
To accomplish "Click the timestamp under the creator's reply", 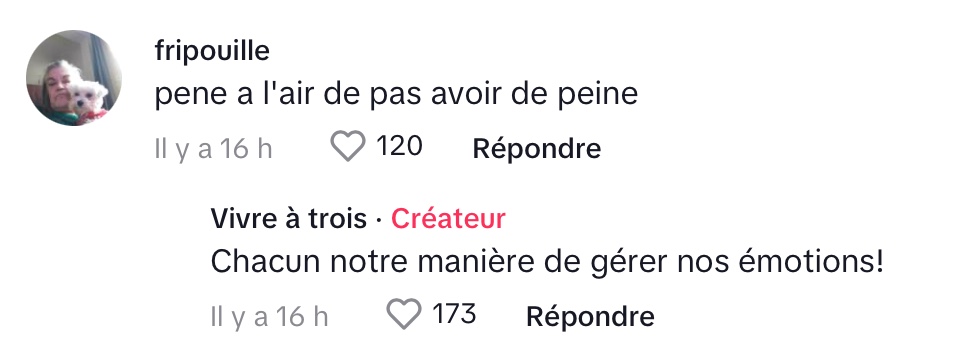I will click(x=270, y=317).
